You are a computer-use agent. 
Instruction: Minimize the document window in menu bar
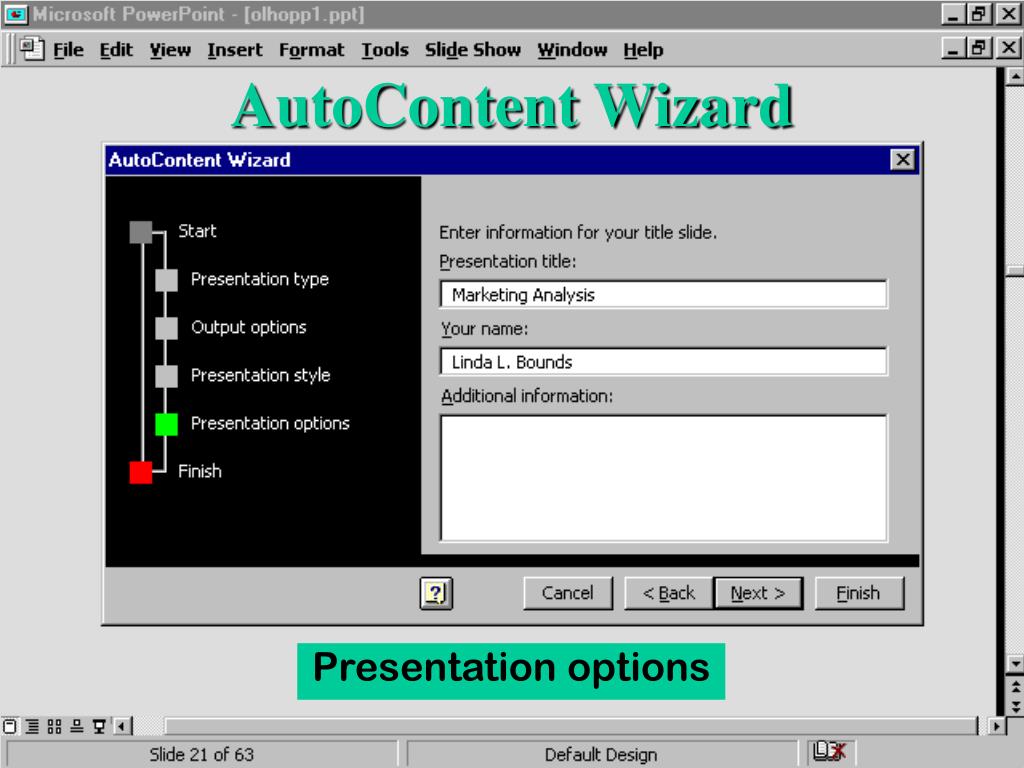[x=953, y=48]
